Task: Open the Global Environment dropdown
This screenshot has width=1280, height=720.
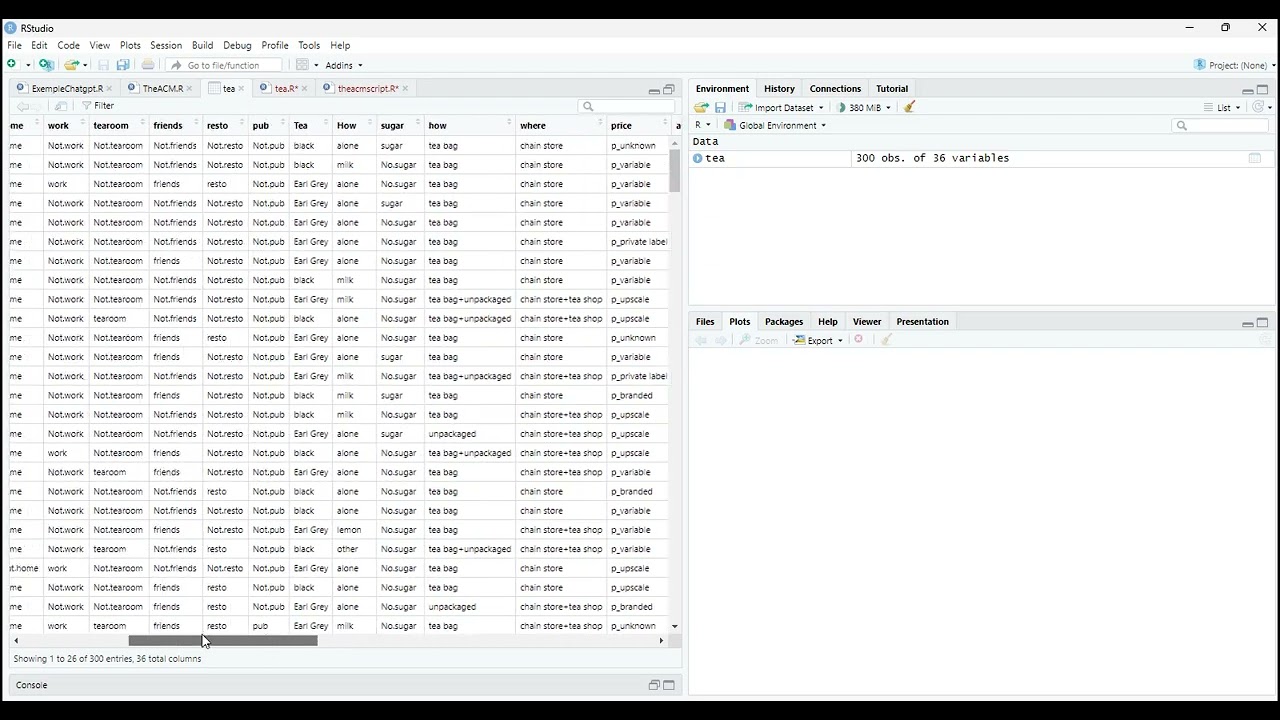Action: (x=775, y=125)
